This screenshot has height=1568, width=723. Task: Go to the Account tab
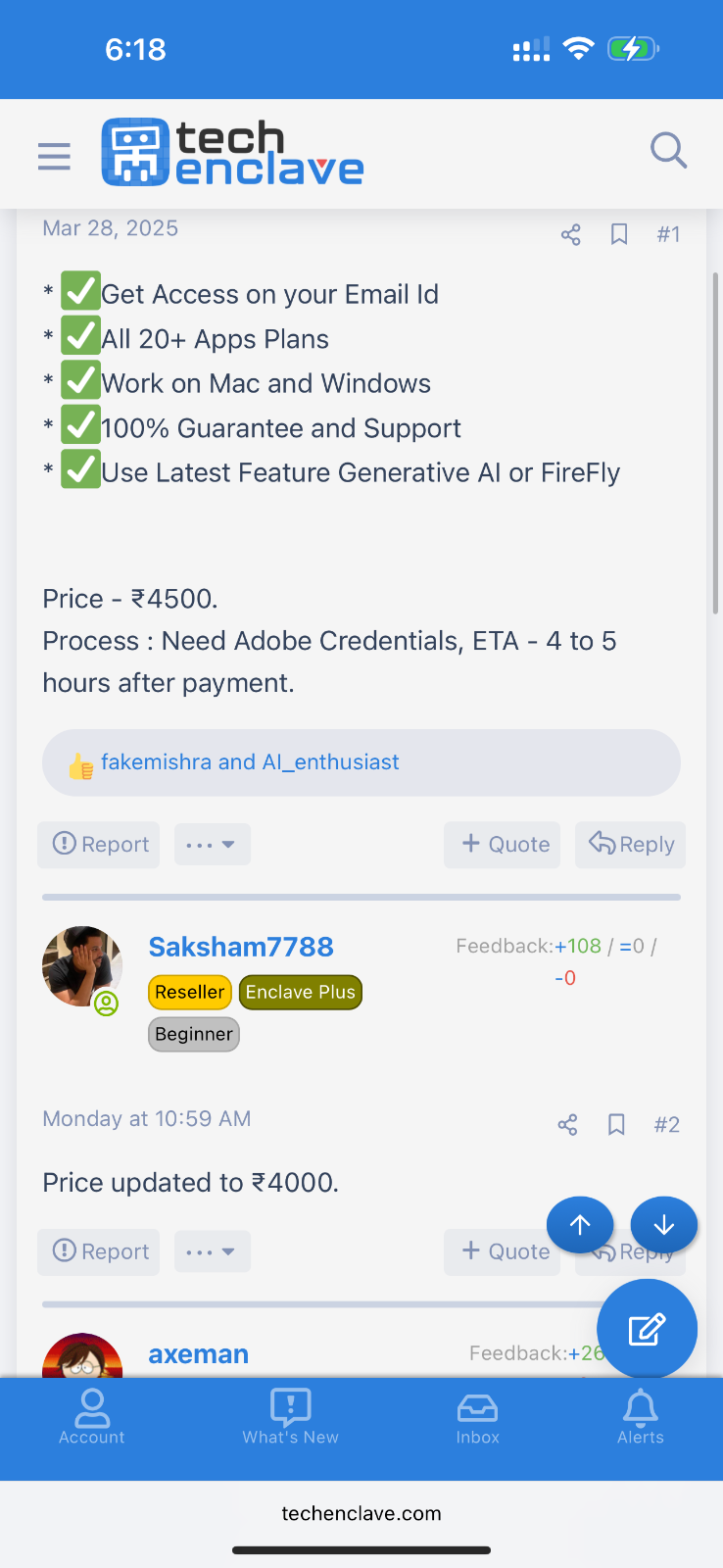(92, 1417)
